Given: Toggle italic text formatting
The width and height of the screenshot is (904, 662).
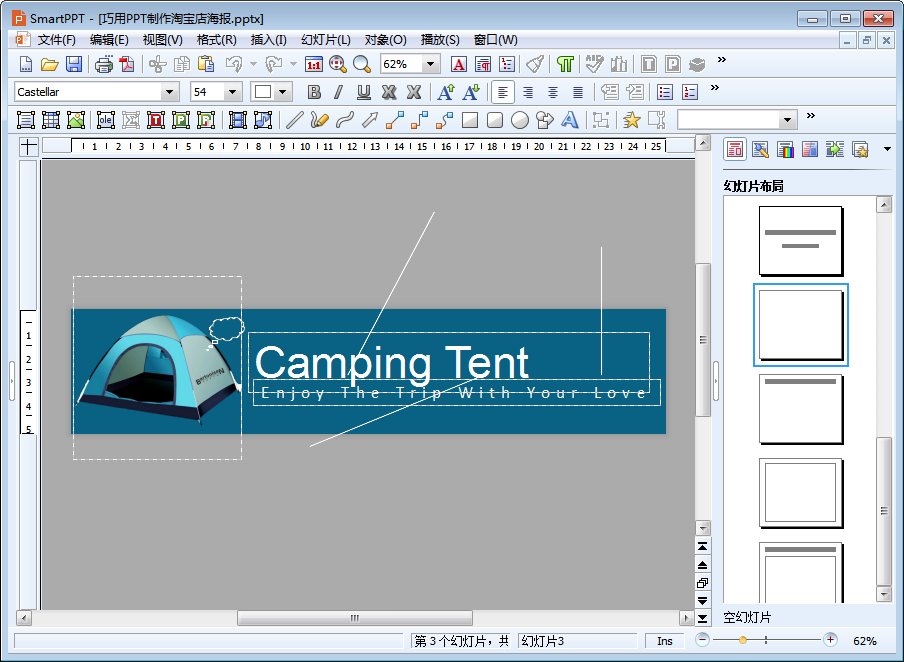Looking at the screenshot, I should 338,92.
